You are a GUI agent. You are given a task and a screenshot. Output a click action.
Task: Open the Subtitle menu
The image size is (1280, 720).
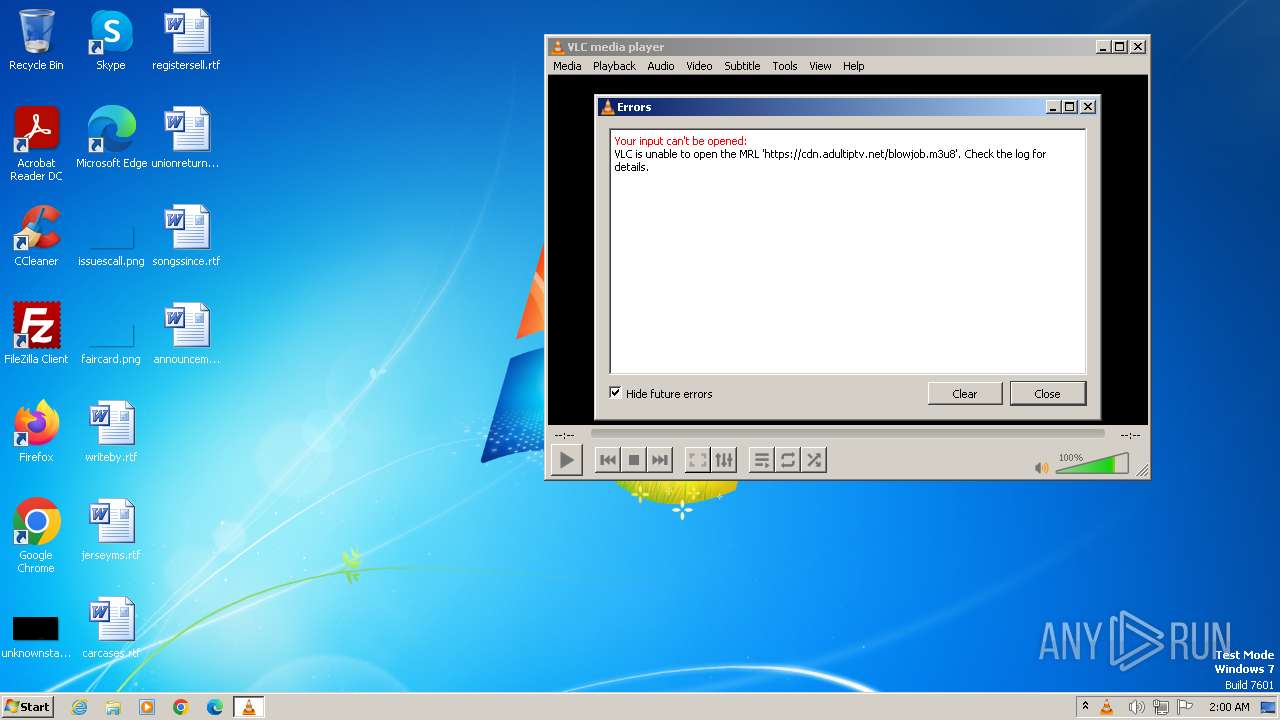click(742, 66)
